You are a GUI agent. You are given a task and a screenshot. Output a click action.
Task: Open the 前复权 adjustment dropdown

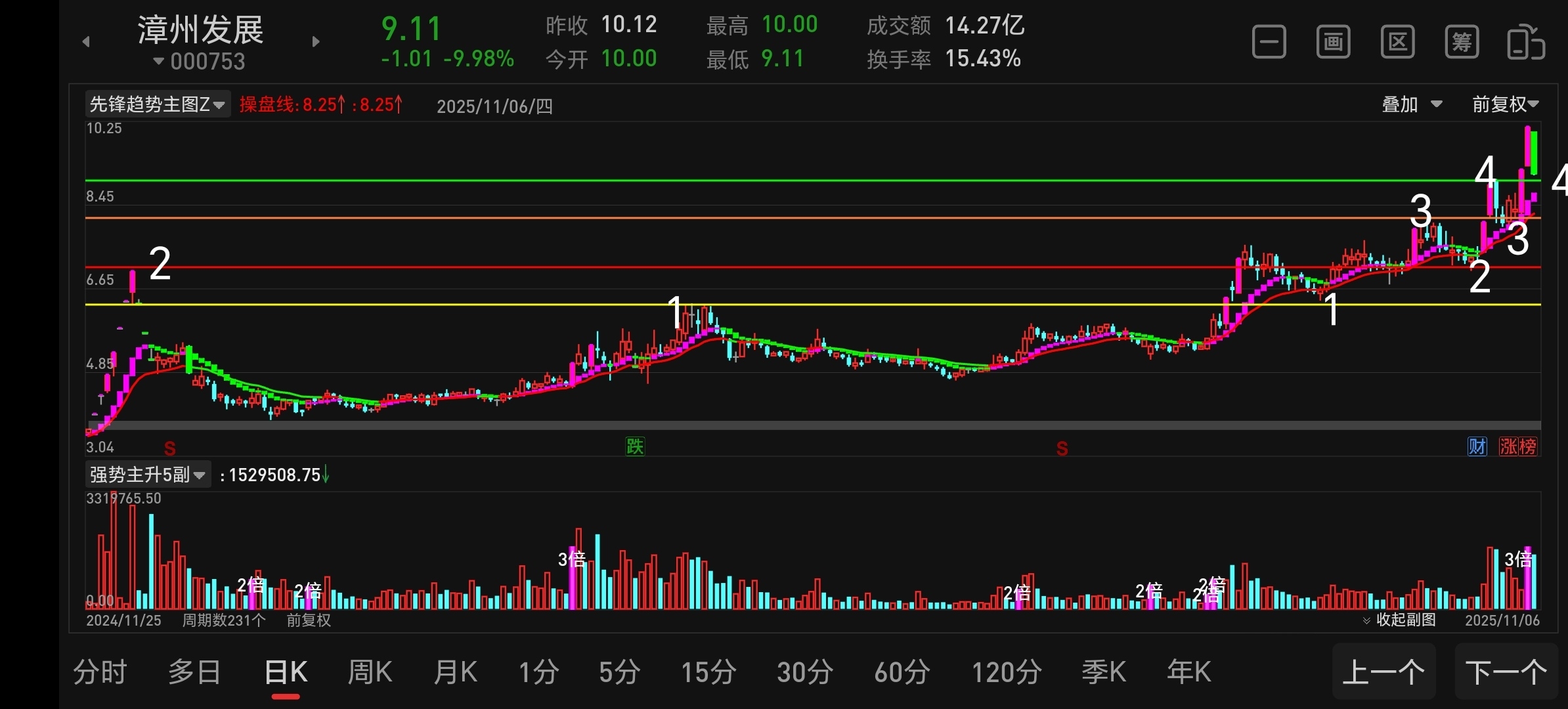(x=1505, y=104)
